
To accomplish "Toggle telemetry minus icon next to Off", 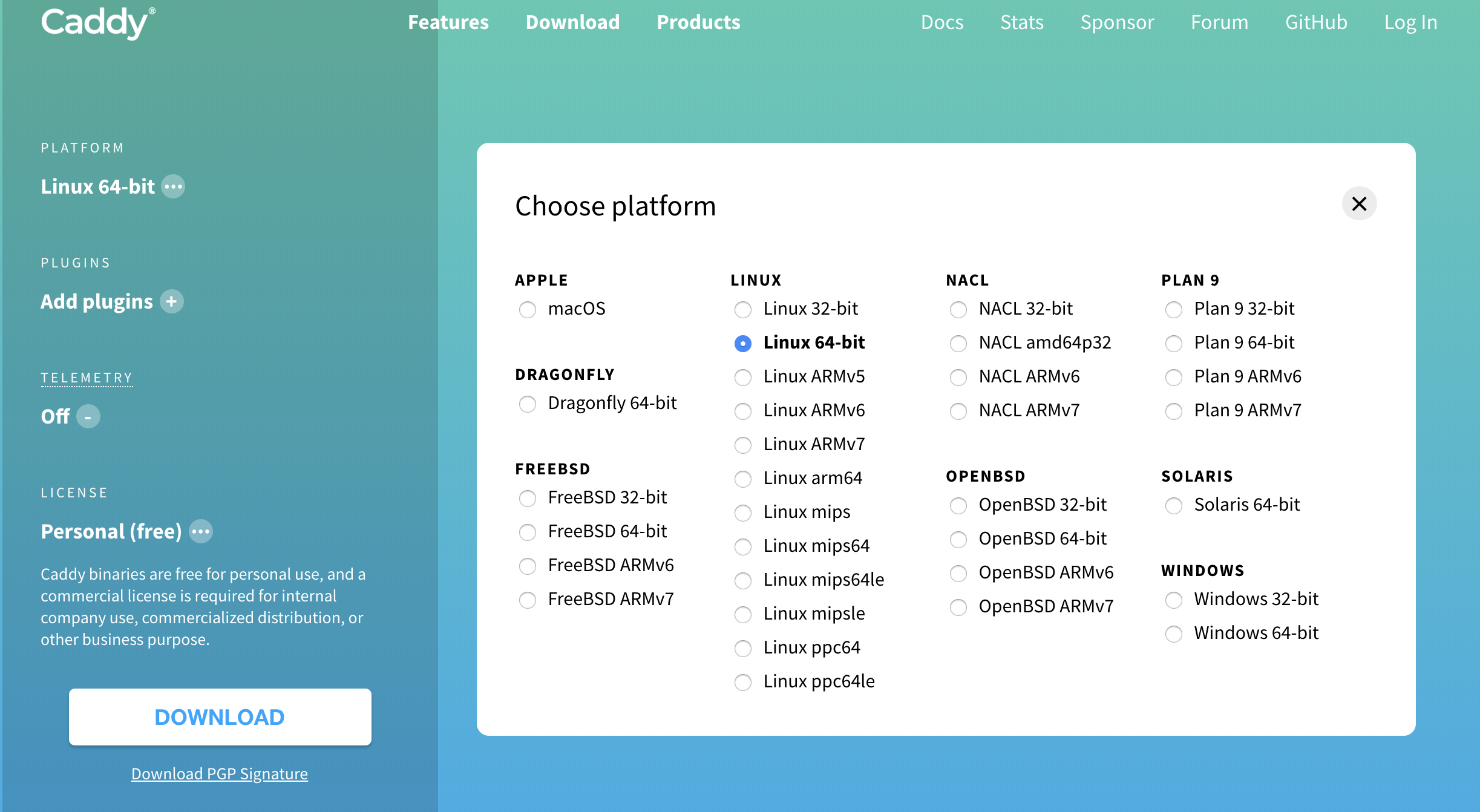I will click(88, 416).
